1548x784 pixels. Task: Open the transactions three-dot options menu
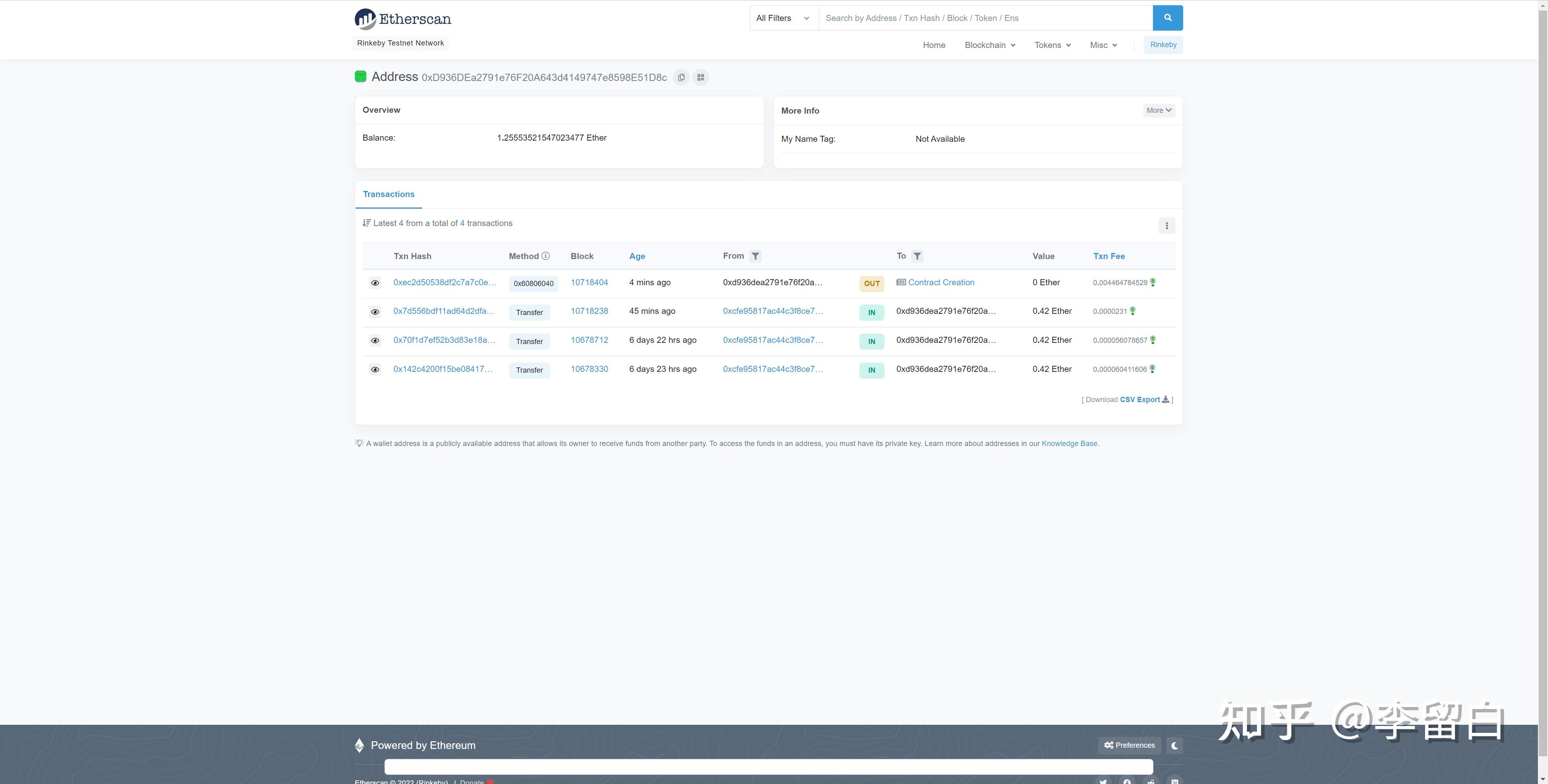(x=1166, y=226)
